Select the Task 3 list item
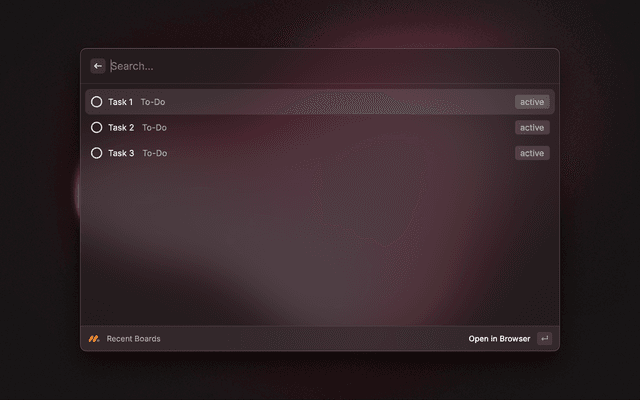 [x=320, y=153]
